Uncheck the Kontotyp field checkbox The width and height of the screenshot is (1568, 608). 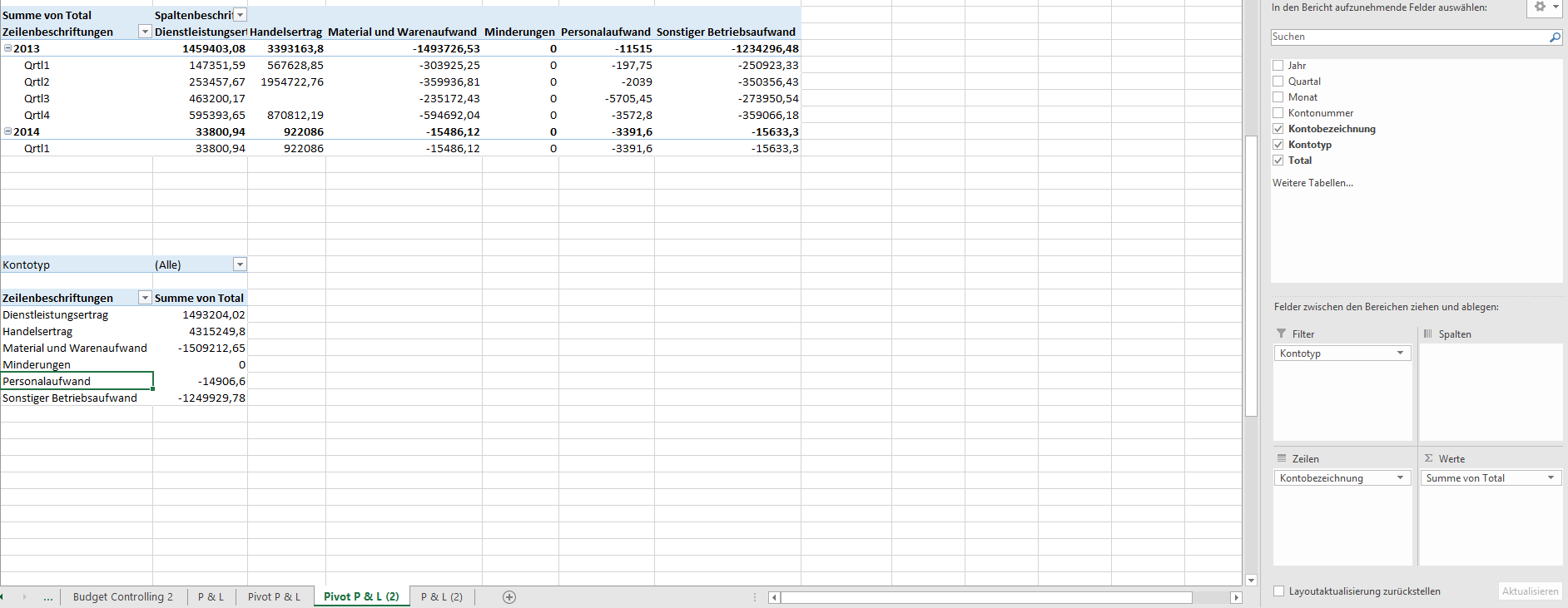pos(1278,145)
